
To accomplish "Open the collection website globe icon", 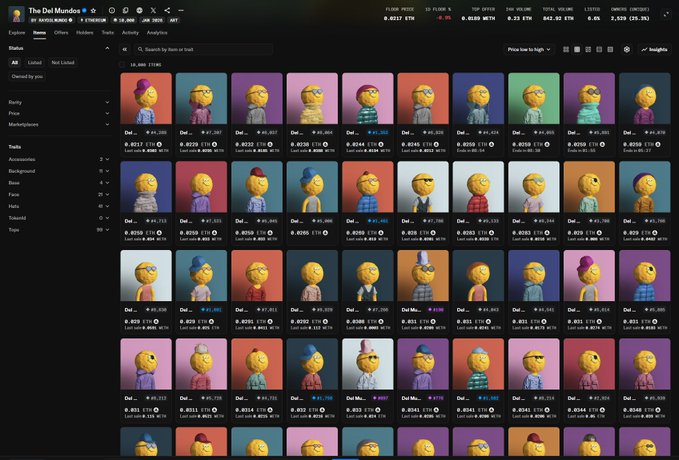I will point(139,10).
